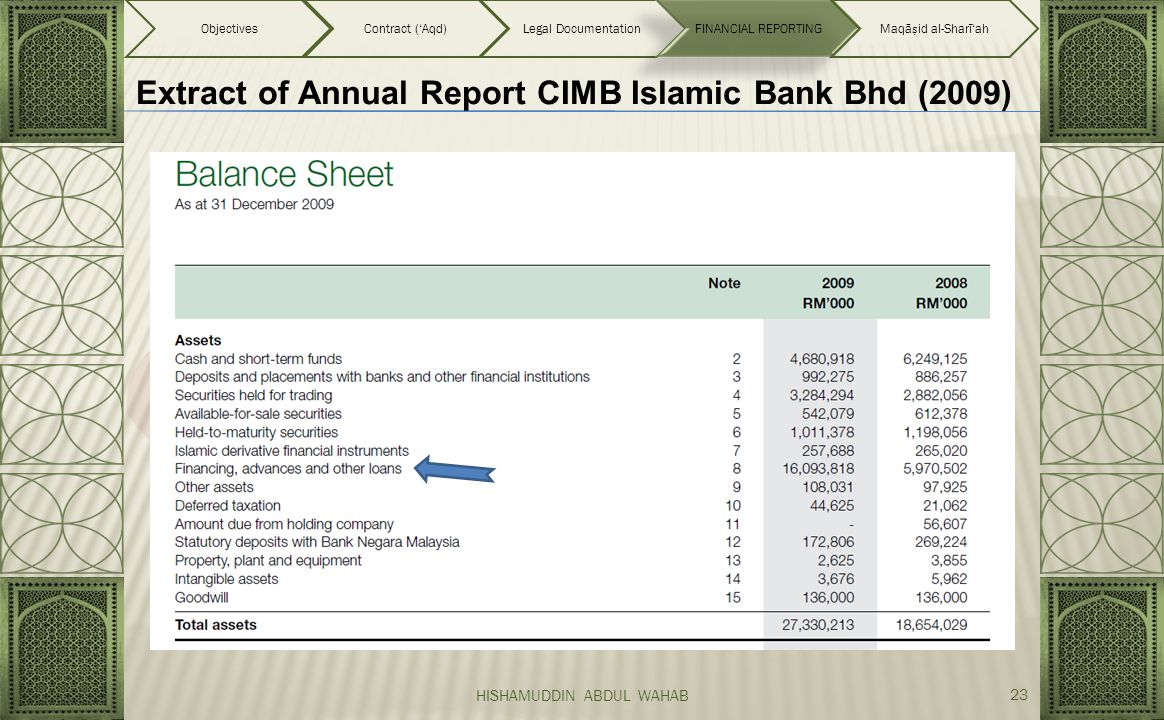
Task: Select 'Financing, advances and other loans' label
Action: (x=288, y=469)
